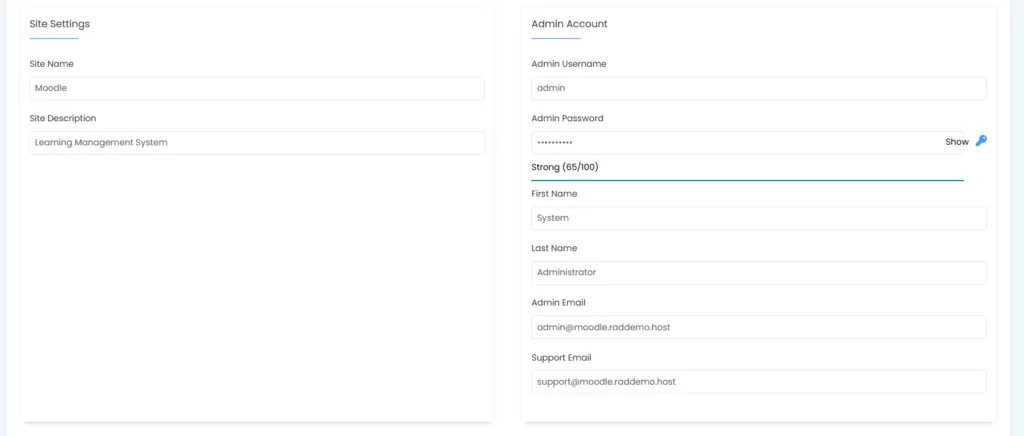Image resolution: width=1024 pixels, height=436 pixels.
Task: Click the "Strong (65/100)" strength text
Action: click(x=565, y=167)
